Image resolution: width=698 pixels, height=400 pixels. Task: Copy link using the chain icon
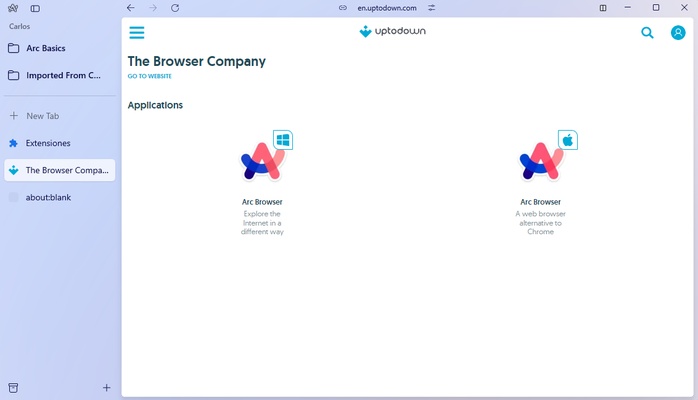[x=343, y=8]
